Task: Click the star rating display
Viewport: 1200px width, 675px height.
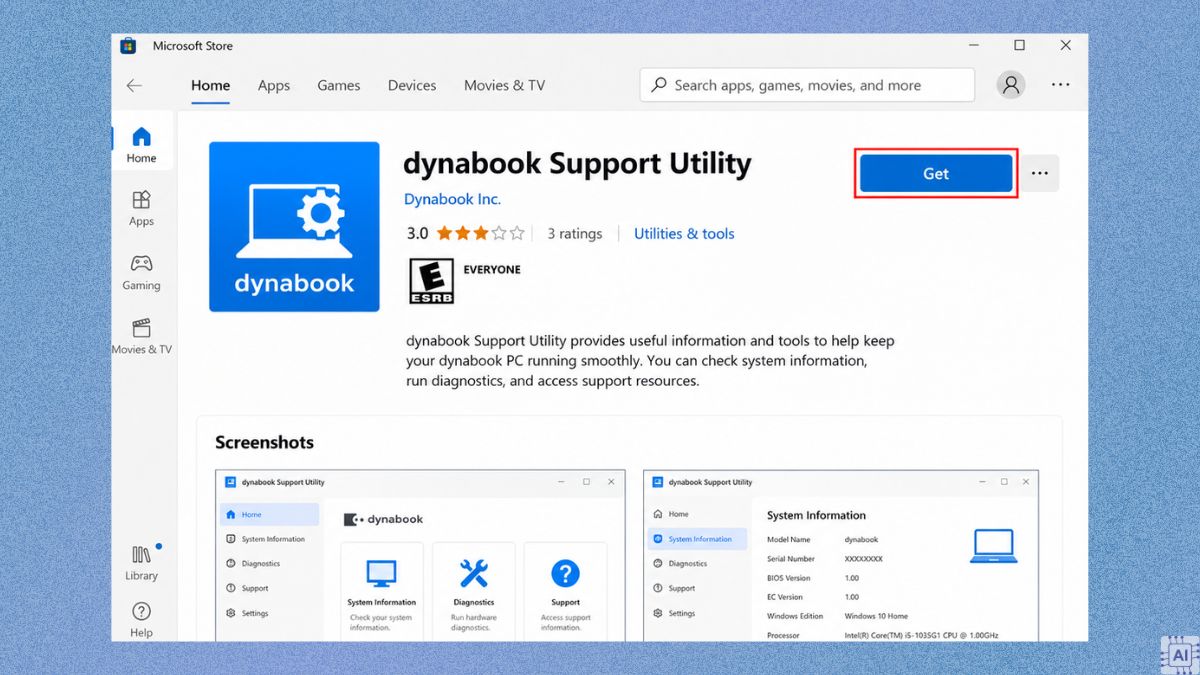Action: tap(481, 233)
